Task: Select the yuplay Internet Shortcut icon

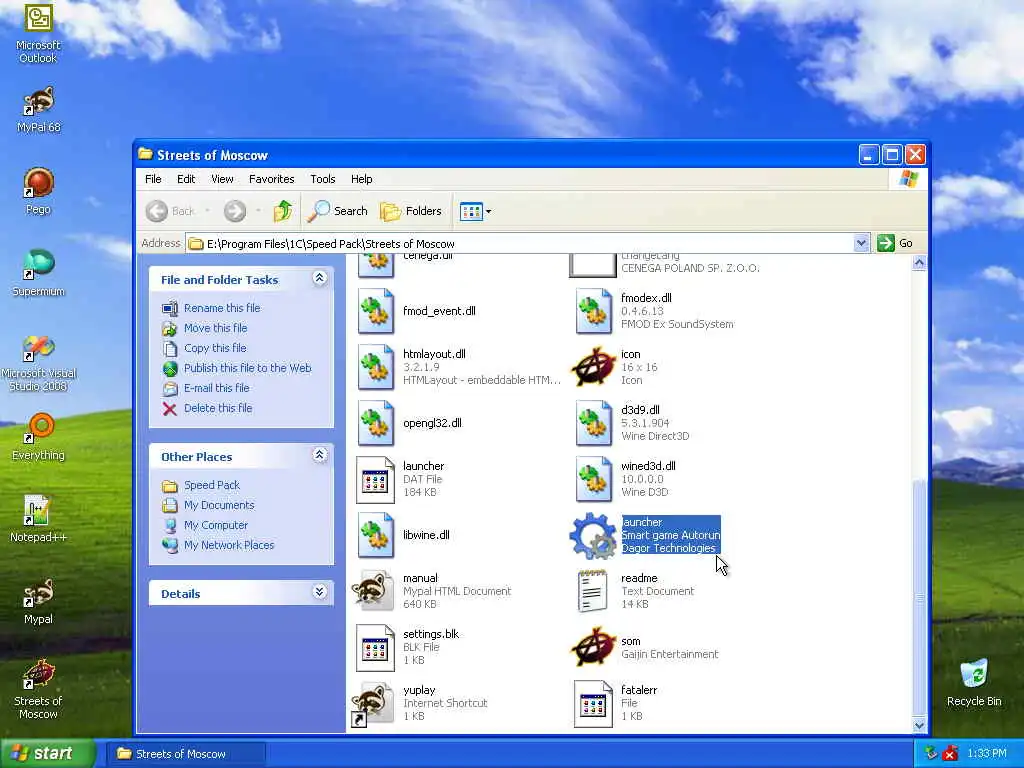Action: (x=373, y=704)
